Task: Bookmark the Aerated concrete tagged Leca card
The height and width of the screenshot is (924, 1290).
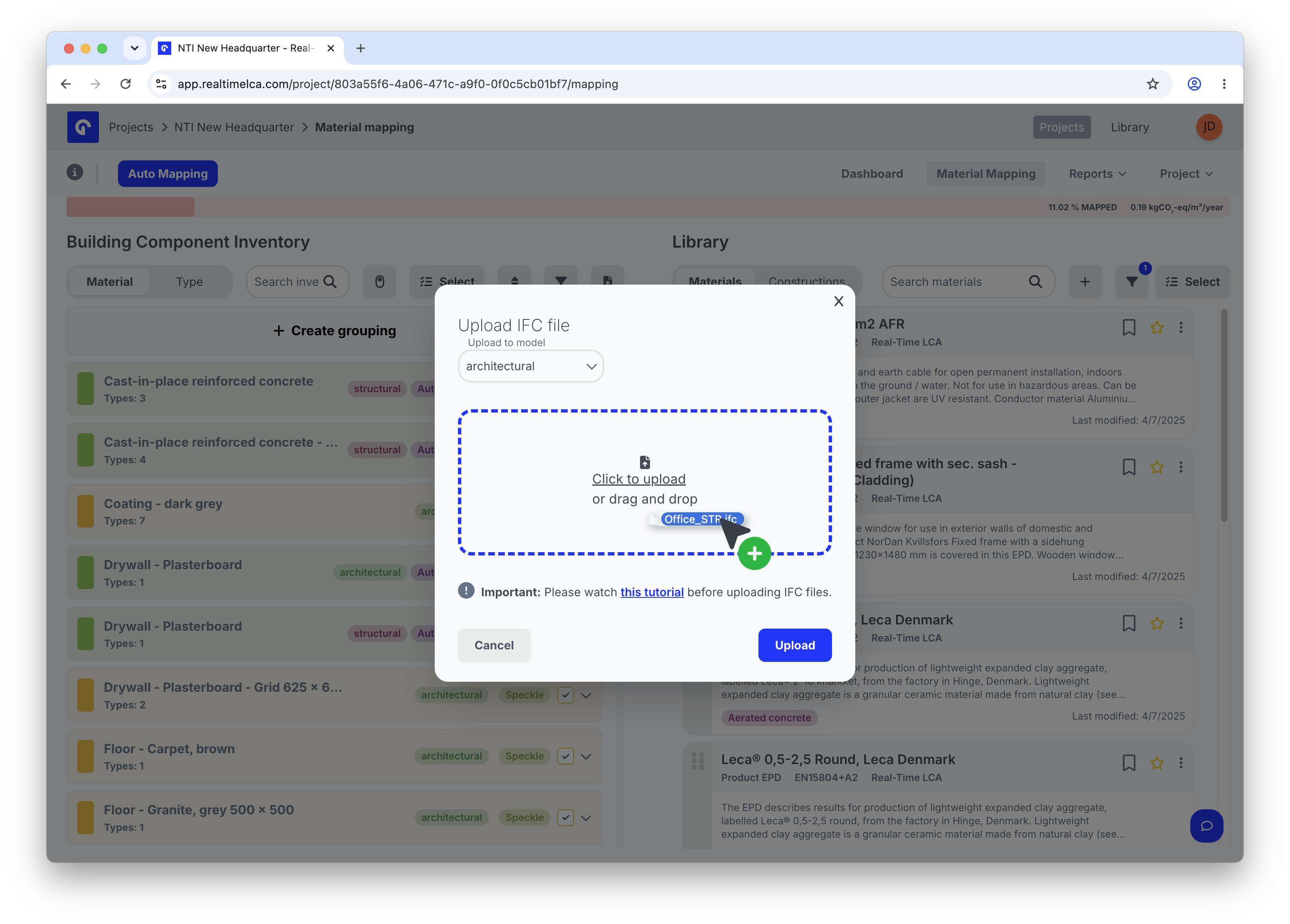Action: point(1129,624)
